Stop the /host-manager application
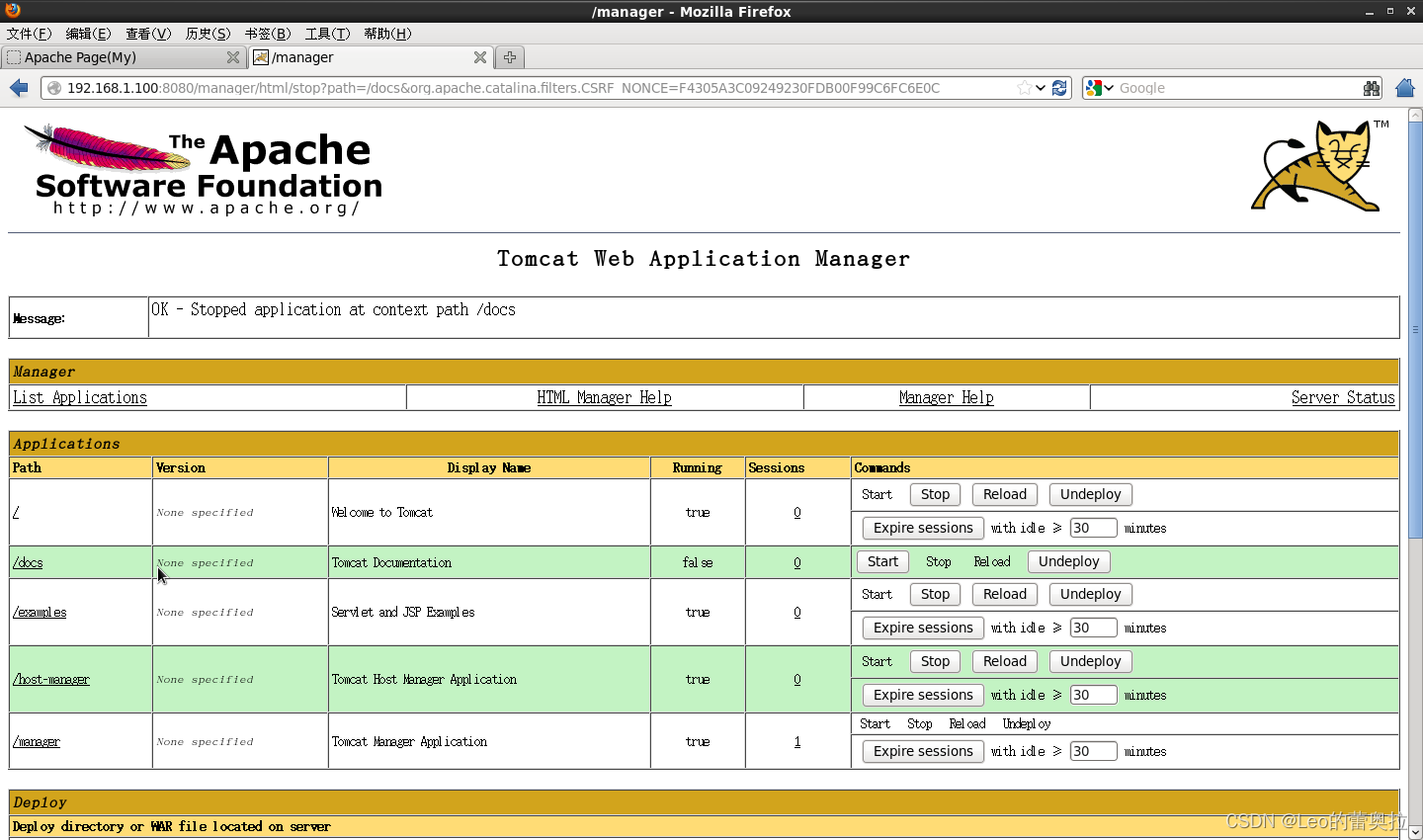 coord(935,661)
